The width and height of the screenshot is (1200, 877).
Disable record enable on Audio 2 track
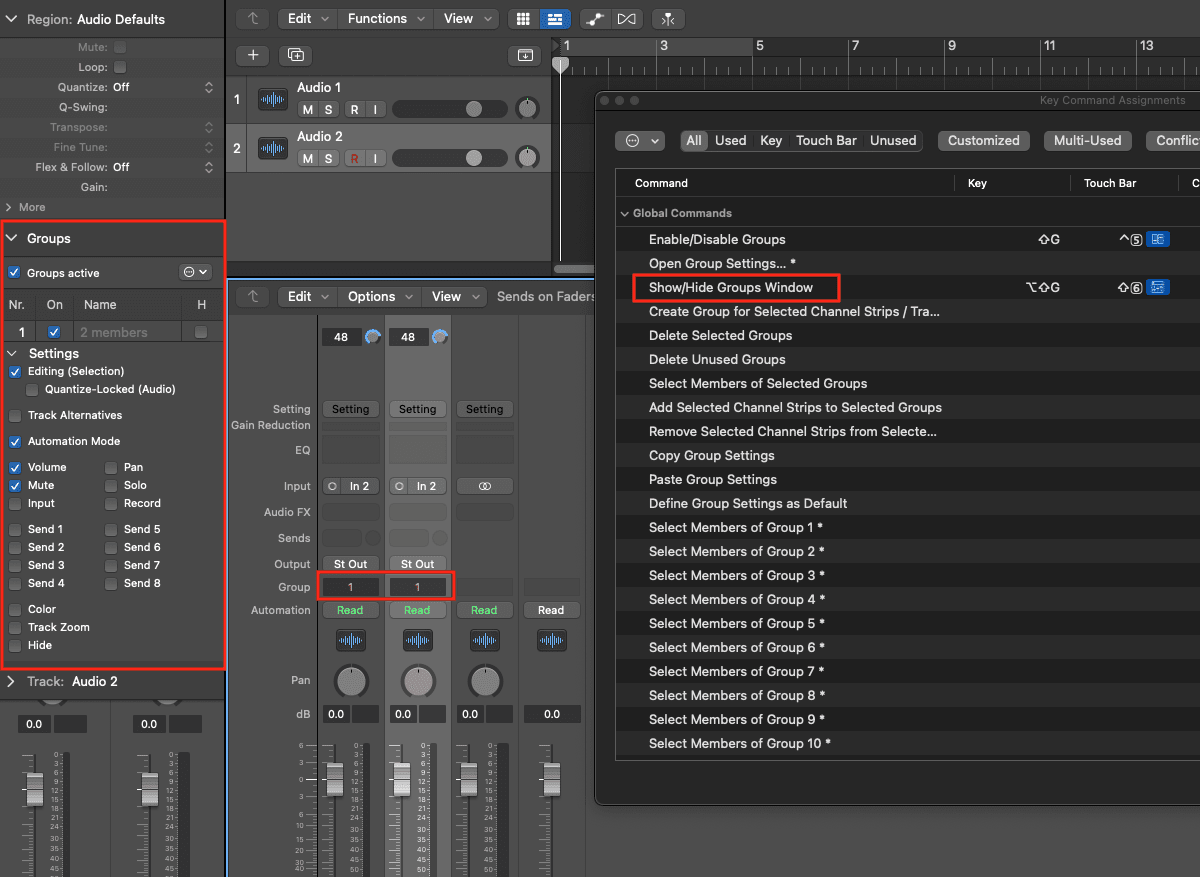coord(354,158)
